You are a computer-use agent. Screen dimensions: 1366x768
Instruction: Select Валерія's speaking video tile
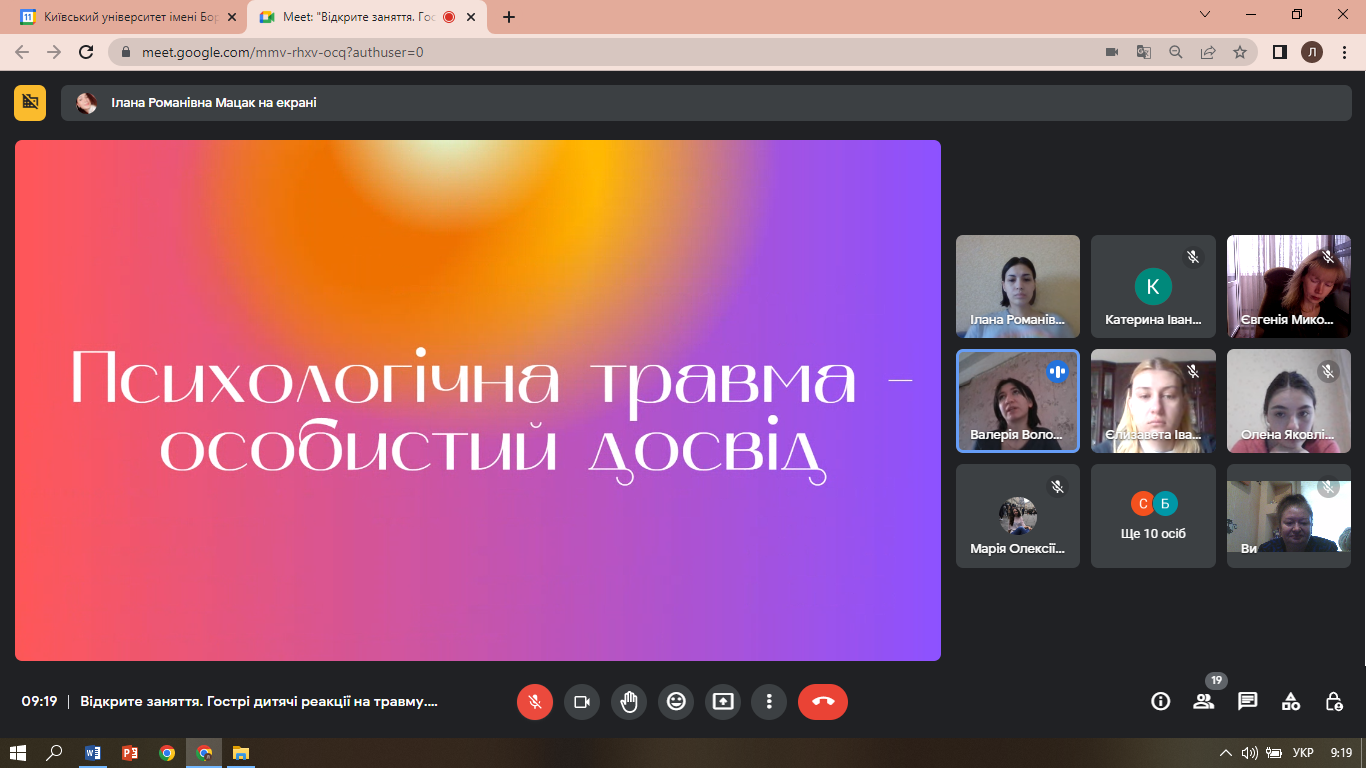coord(1018,401)
